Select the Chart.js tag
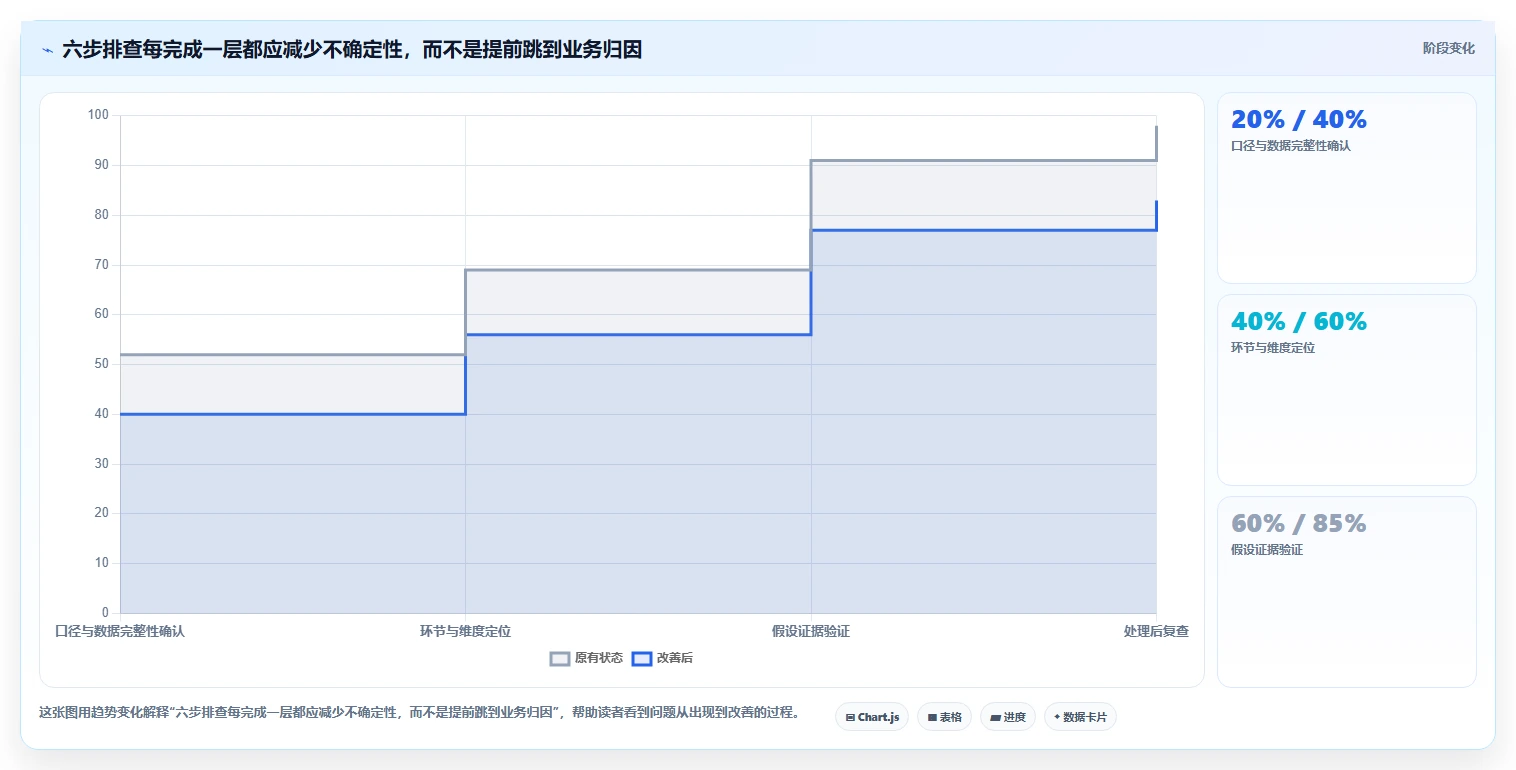 [872, 717]
